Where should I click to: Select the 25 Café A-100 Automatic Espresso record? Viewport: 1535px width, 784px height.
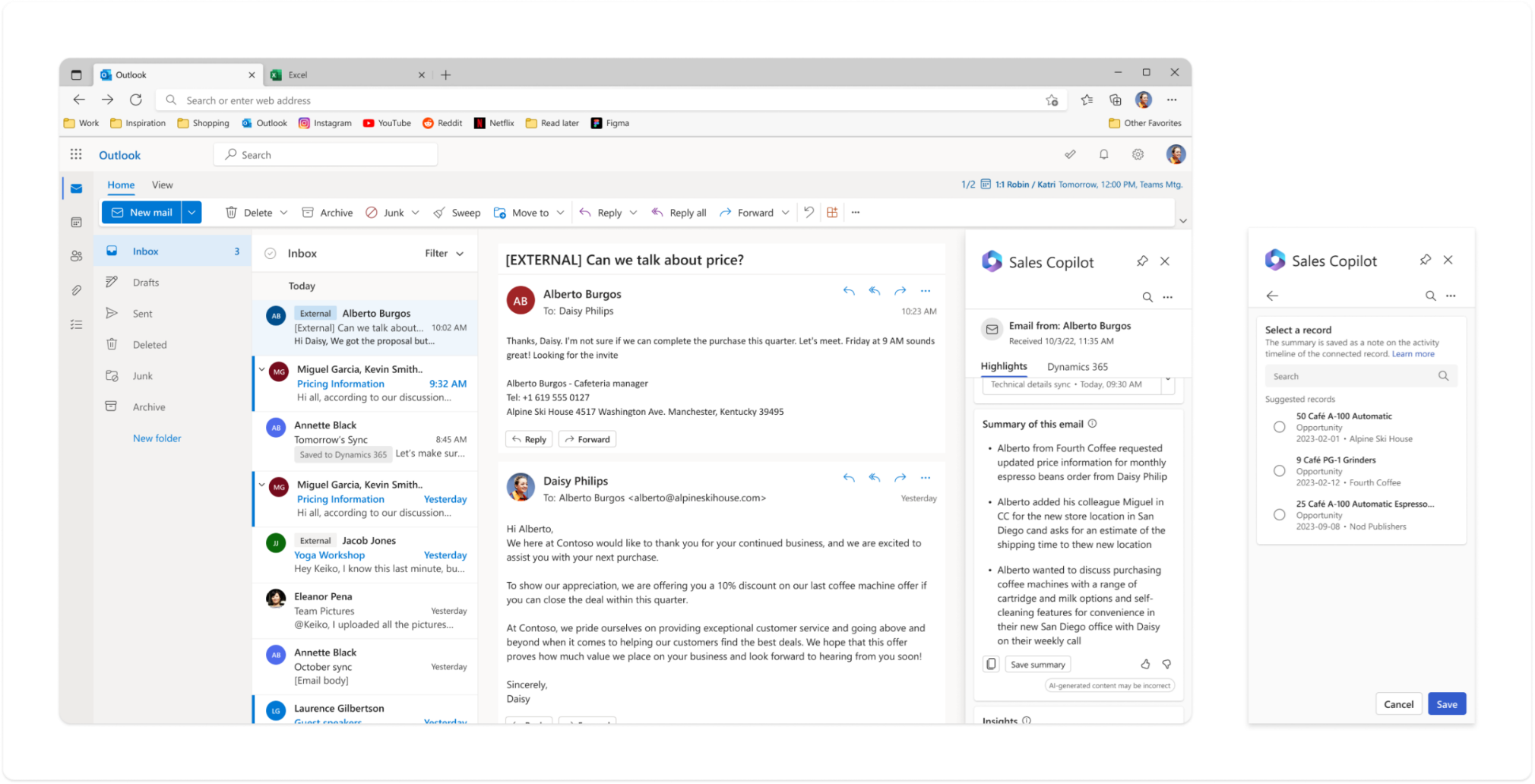1280,515
